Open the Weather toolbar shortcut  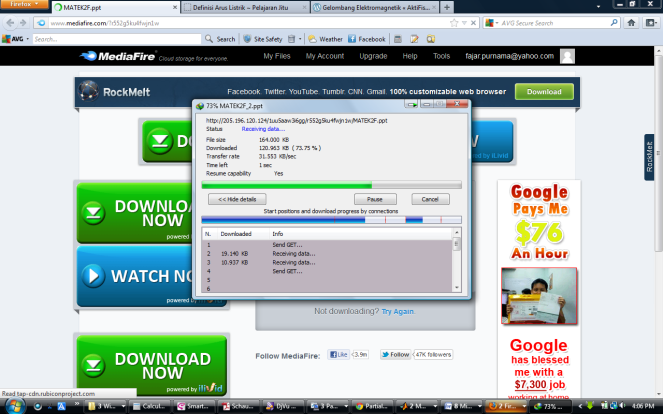[325, 39]
